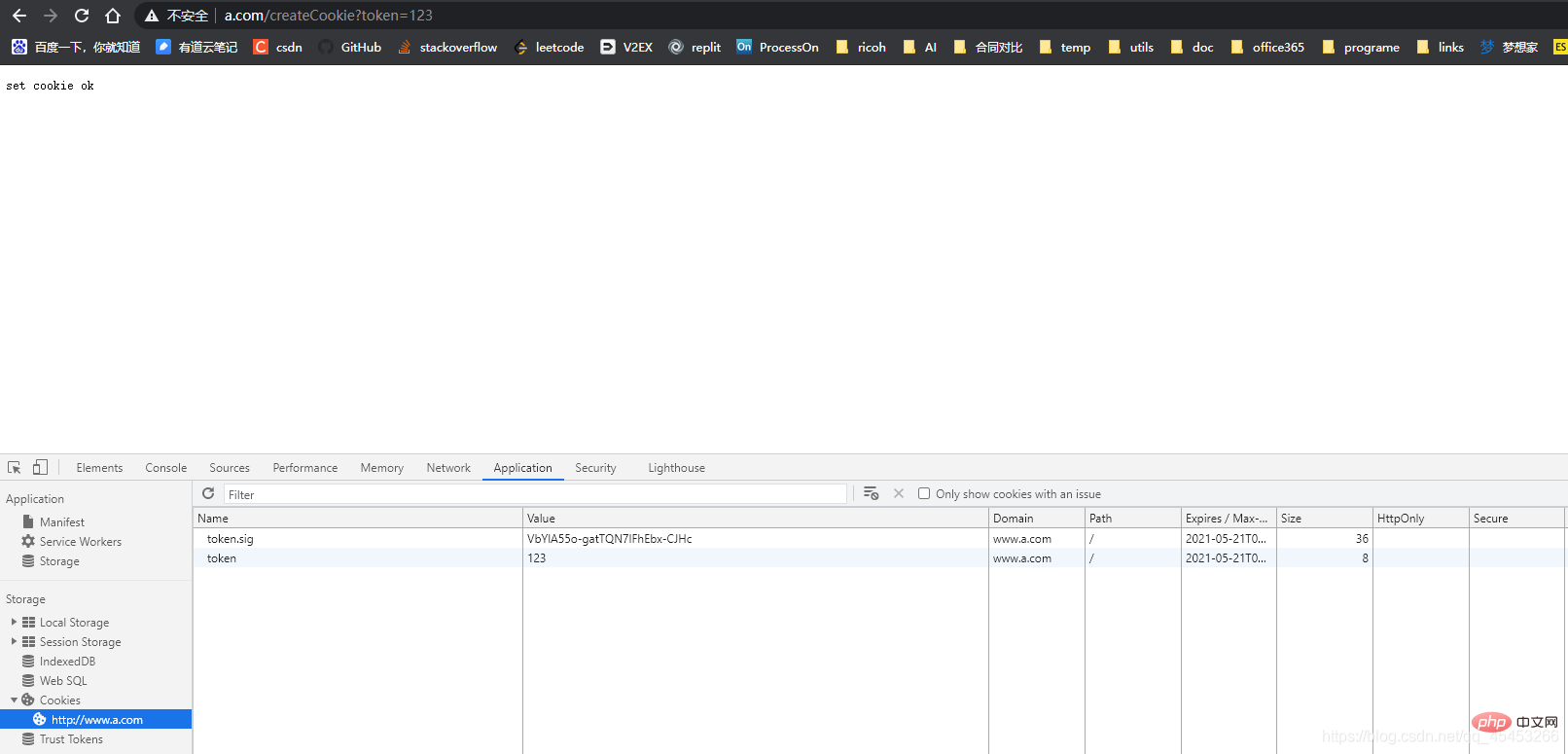This screenshot has height=754, width=1568.
Task: Select the token.sig cookie row
Action: click(x=231, y=539)
